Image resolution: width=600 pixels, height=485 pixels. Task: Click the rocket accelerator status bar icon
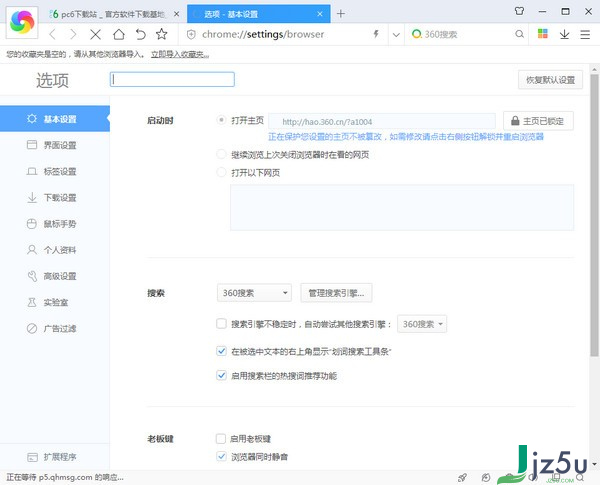click(x=462, y=477)
